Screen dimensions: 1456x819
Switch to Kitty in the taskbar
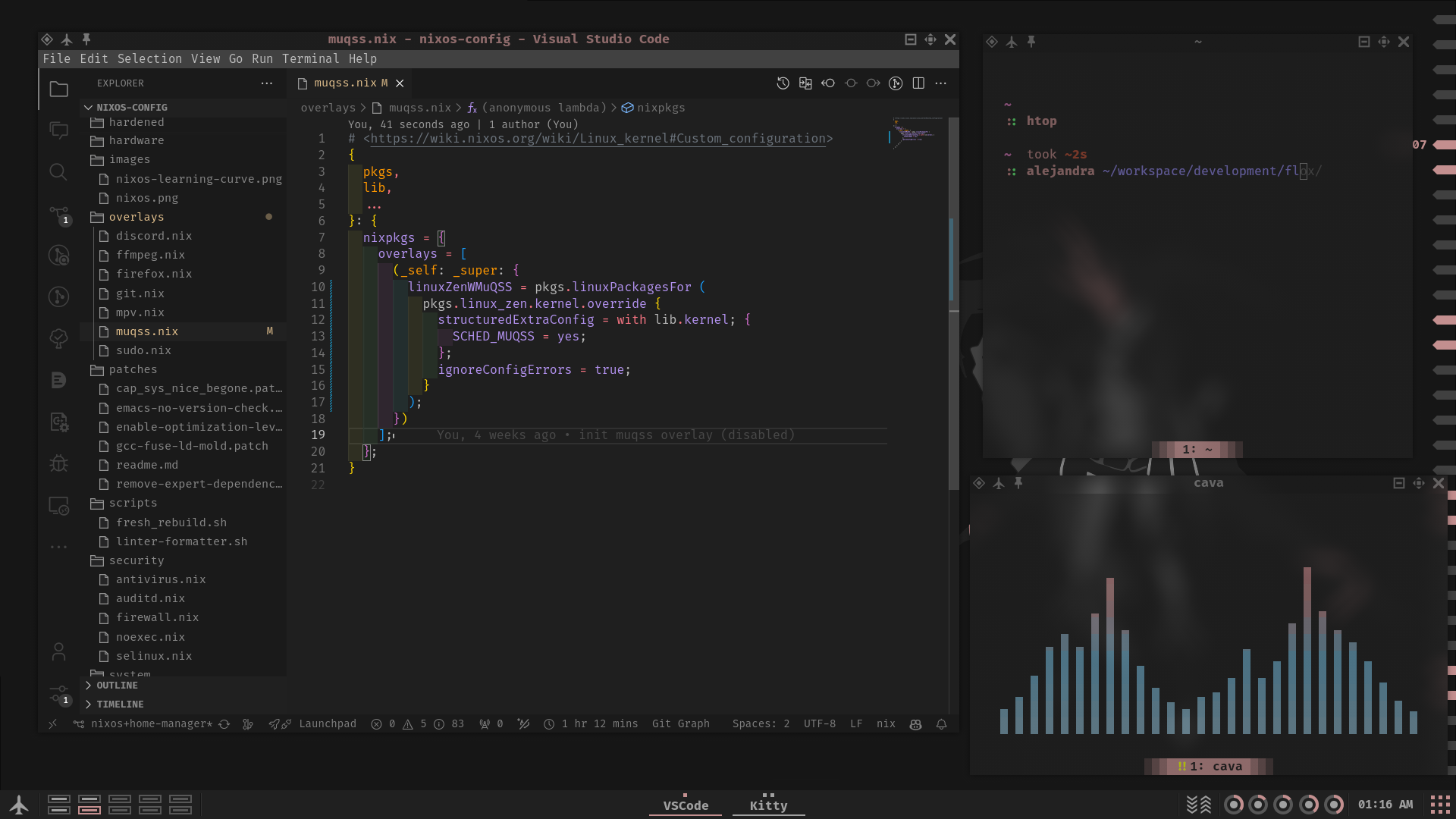(768, 805)
